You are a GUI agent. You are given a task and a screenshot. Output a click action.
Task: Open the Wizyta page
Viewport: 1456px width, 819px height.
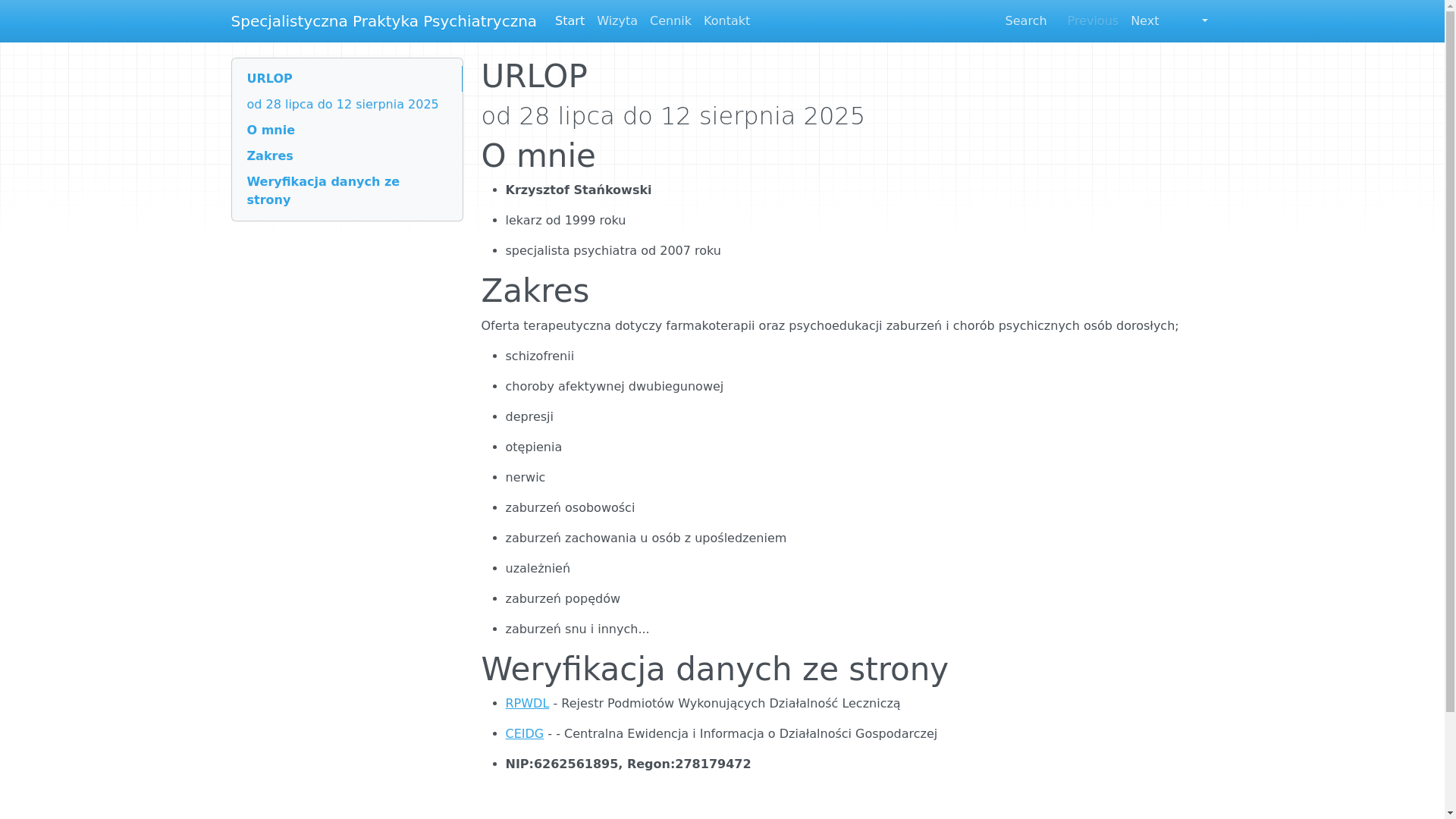pos(617,21)
